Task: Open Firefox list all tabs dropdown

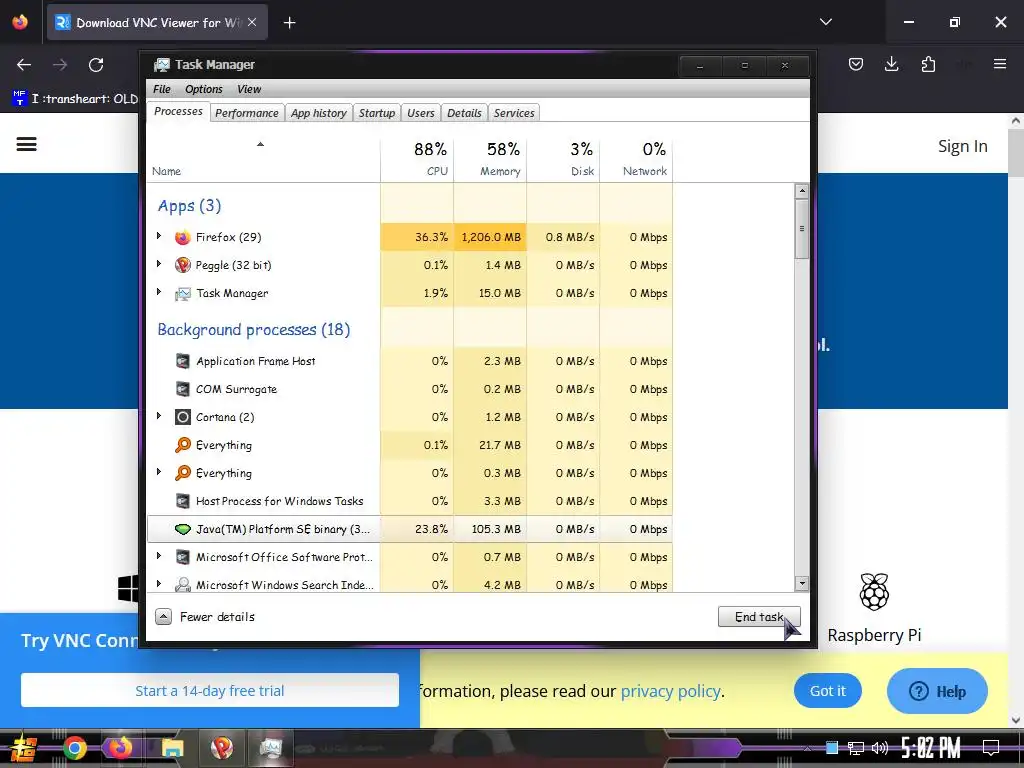Action: click(825, 22)
